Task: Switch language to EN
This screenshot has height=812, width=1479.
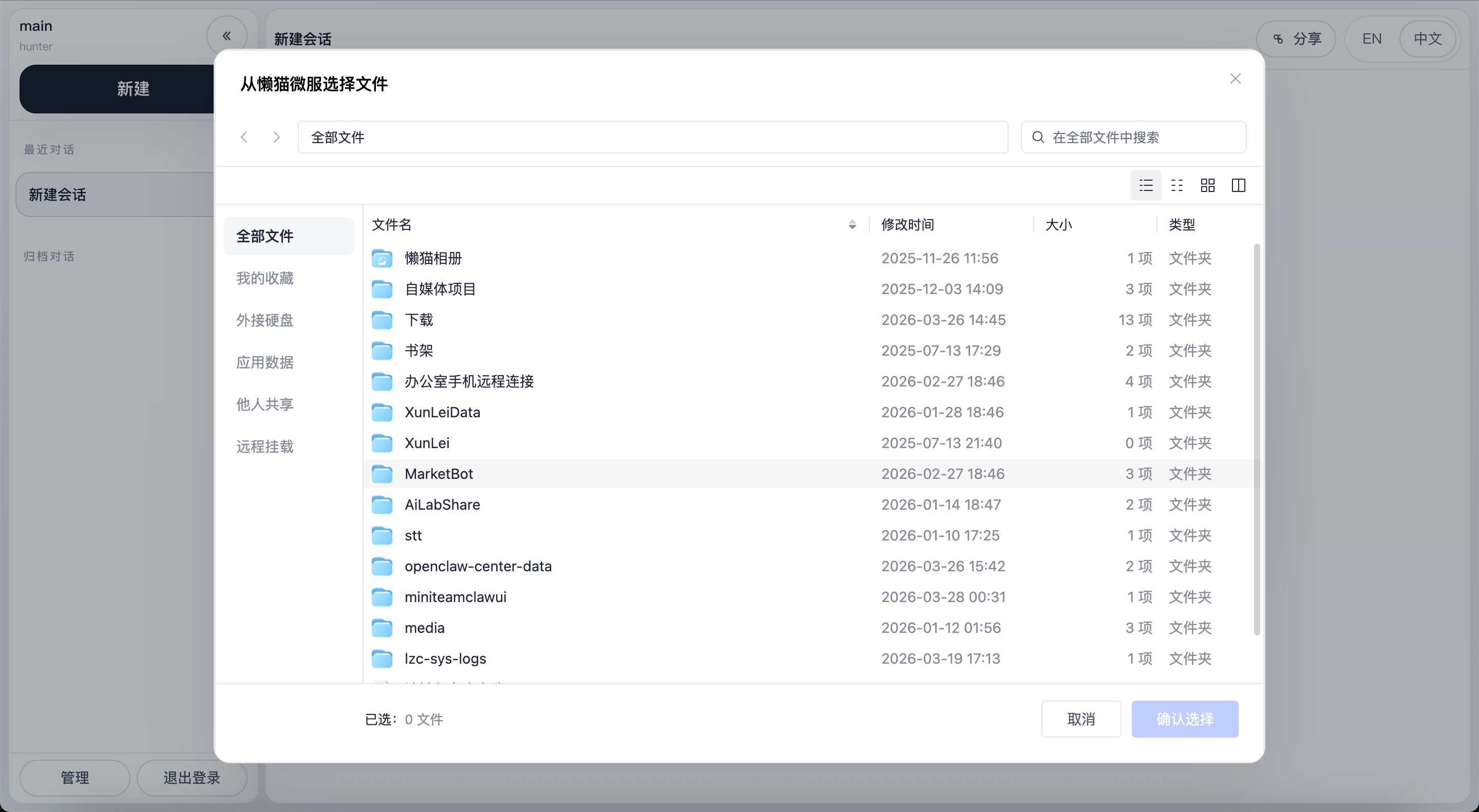Action: tap(1372, 38)
